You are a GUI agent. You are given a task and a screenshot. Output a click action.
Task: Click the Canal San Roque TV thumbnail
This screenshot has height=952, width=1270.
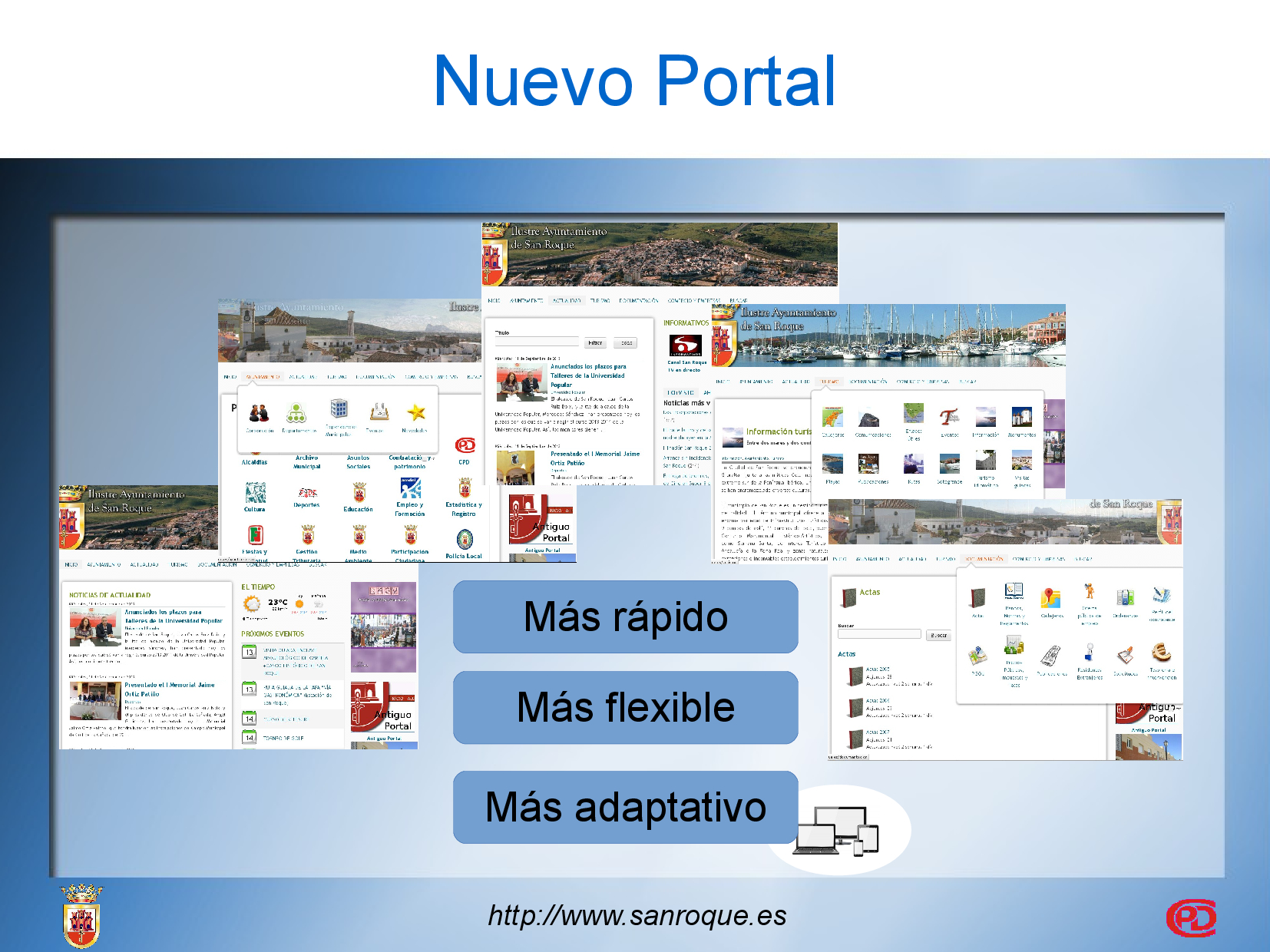685,345
